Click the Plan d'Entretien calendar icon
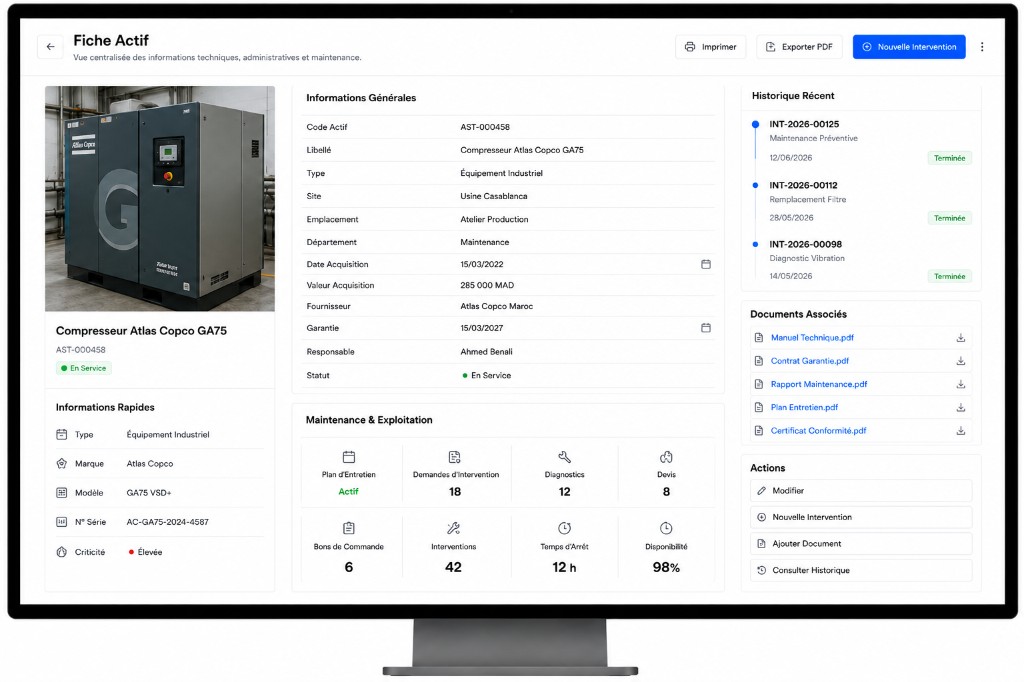The width and height of the screenshot is (1024, 682). [349, 457]
